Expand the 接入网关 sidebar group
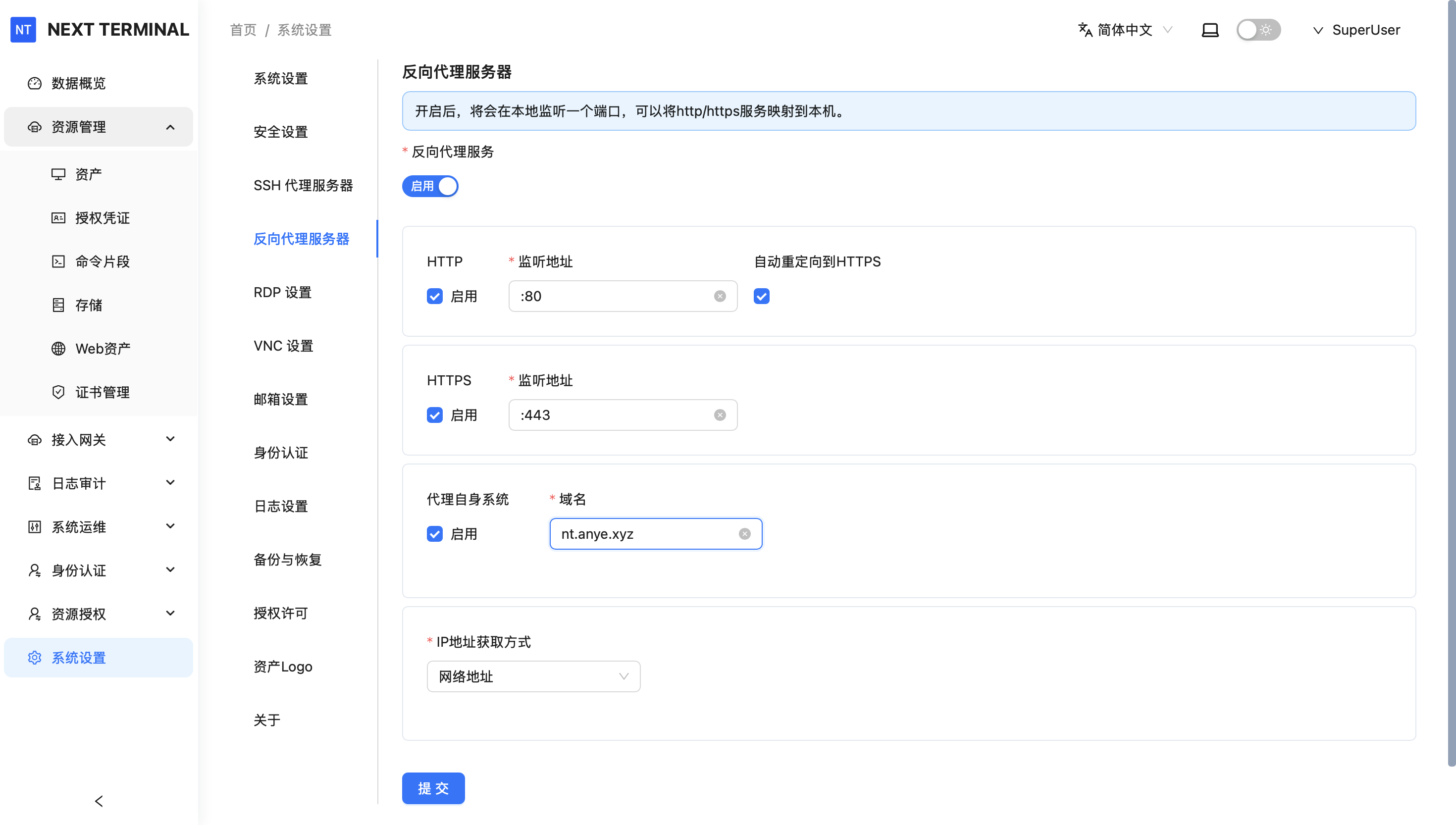The width and height of the screenshot is (1456, 825). 99,440
